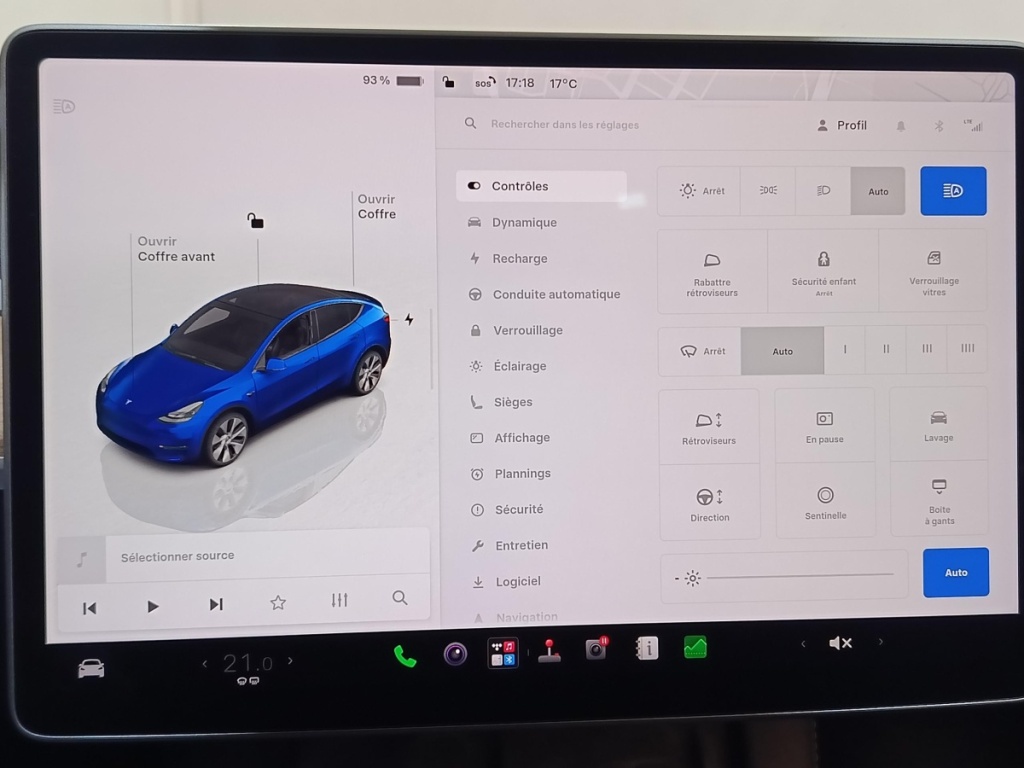Viewport: 1024px width, 768px height.
Task: Open the Plannings settings menu
Action: click(511, 474)
